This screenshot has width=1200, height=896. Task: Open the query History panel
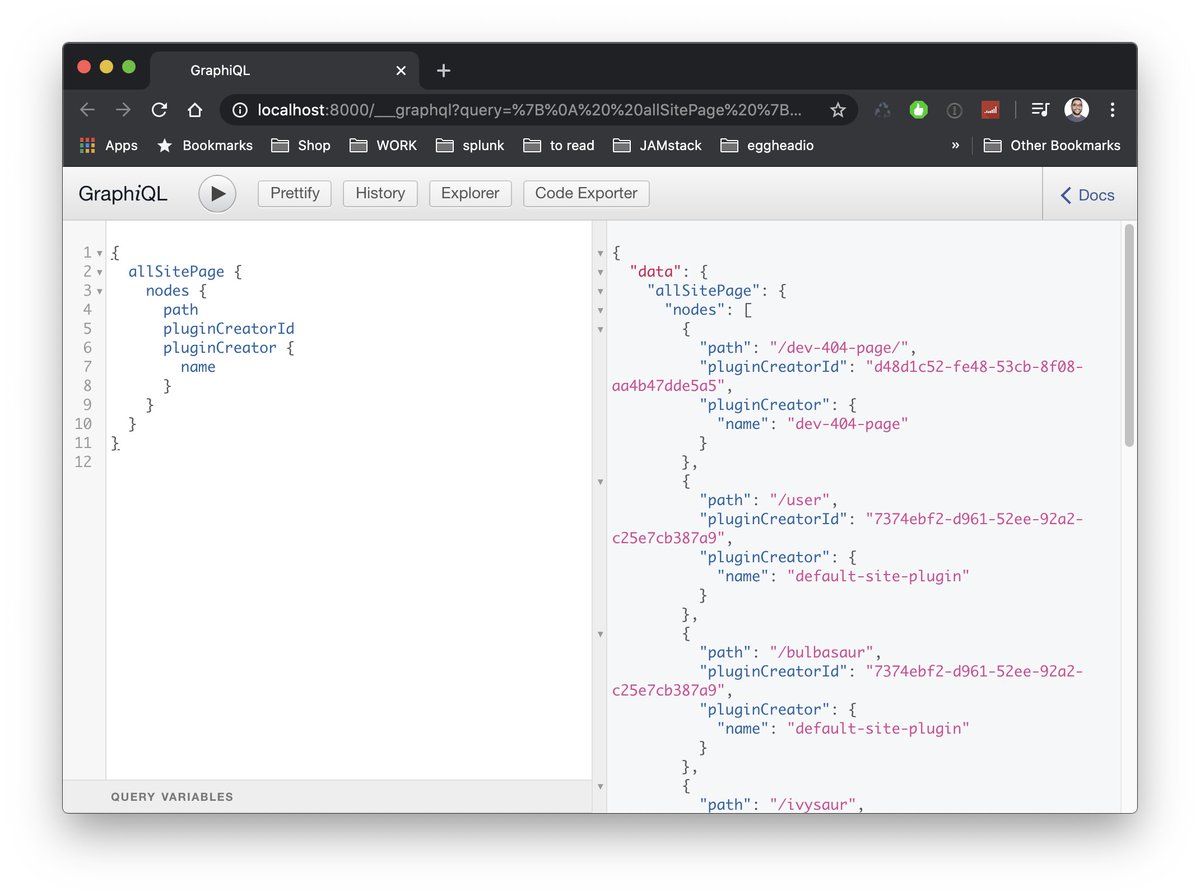(380, 193)
